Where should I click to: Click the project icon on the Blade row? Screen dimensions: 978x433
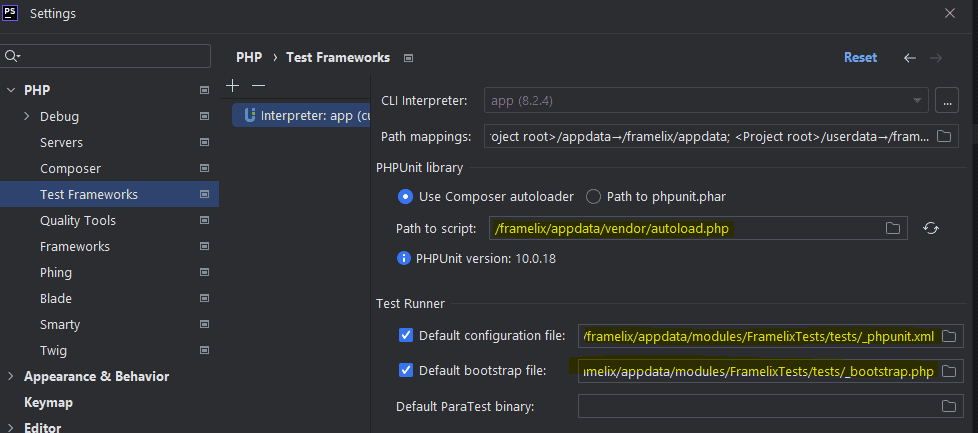[x=204, y=299]
